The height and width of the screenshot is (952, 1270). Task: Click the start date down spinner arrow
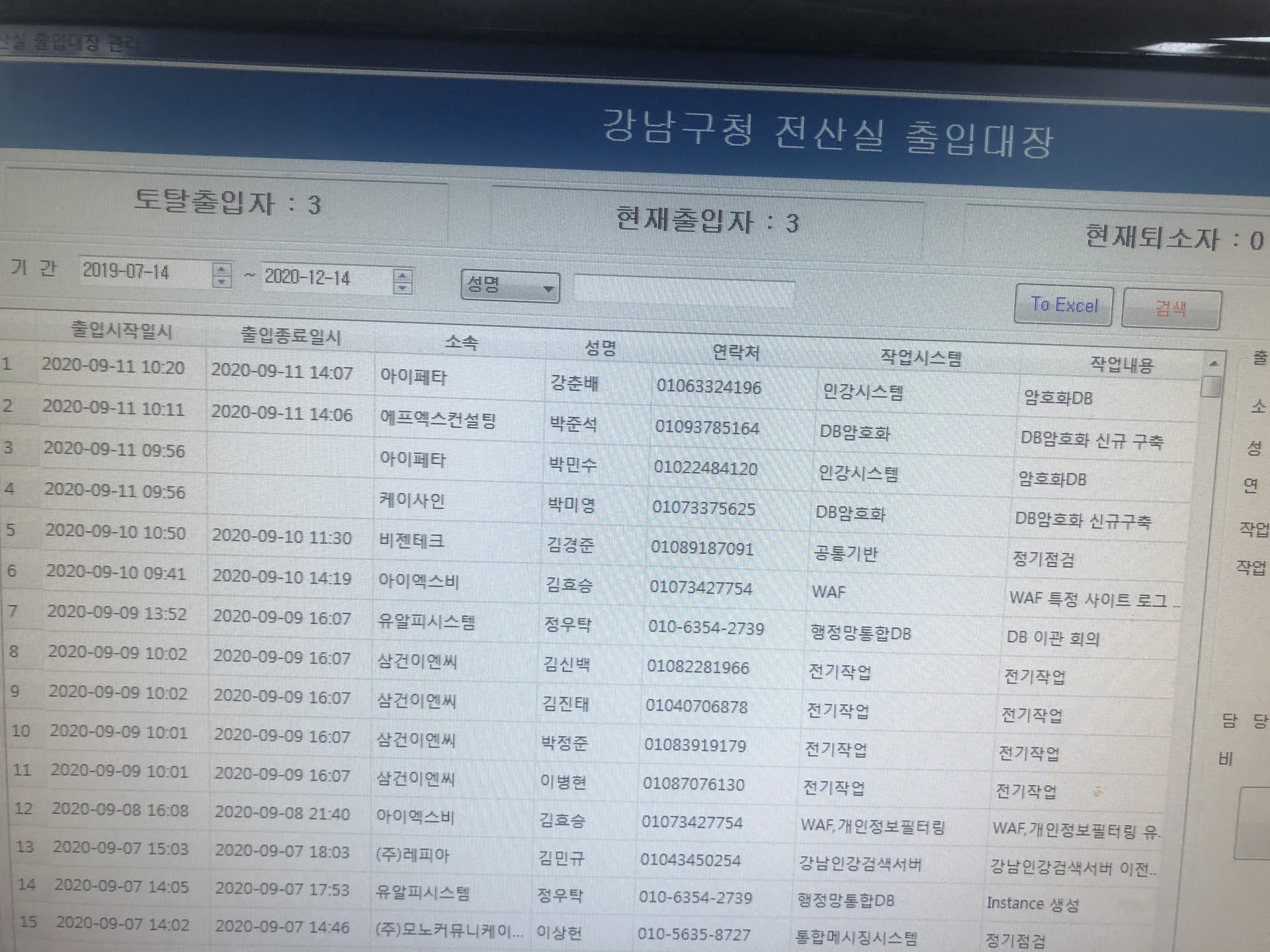(x=222, y=281)
